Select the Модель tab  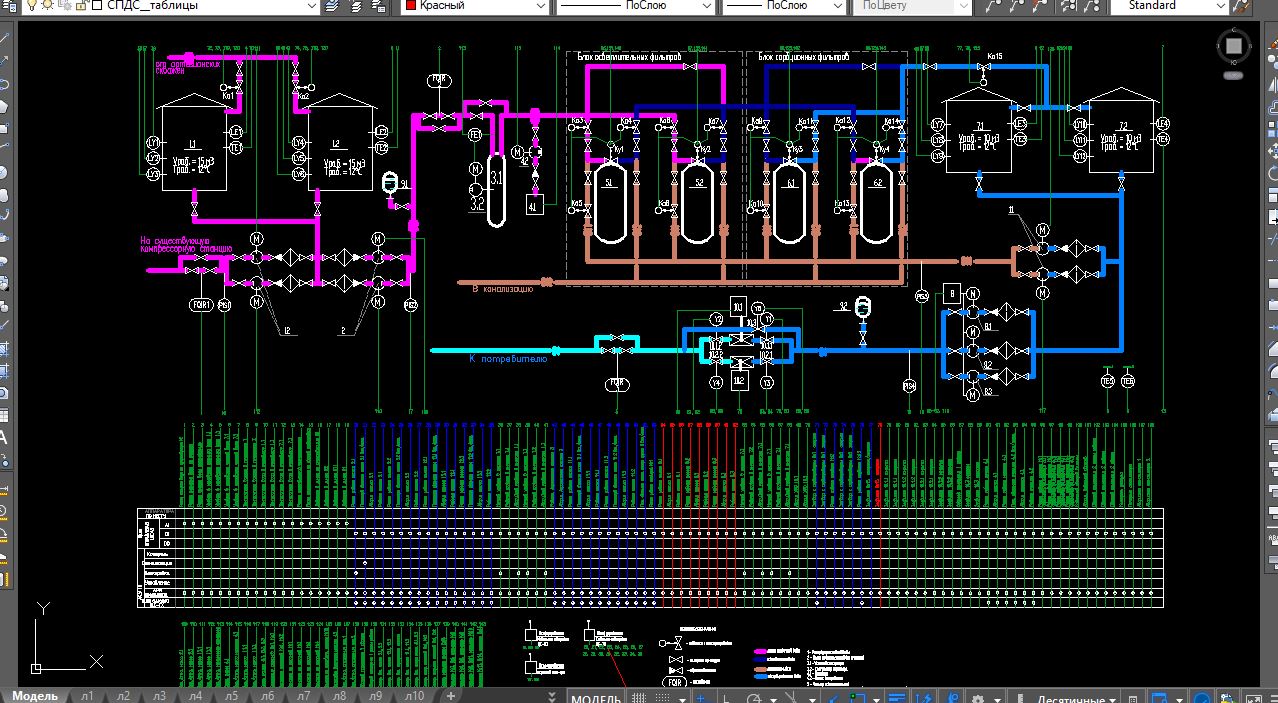click(35, 696)
